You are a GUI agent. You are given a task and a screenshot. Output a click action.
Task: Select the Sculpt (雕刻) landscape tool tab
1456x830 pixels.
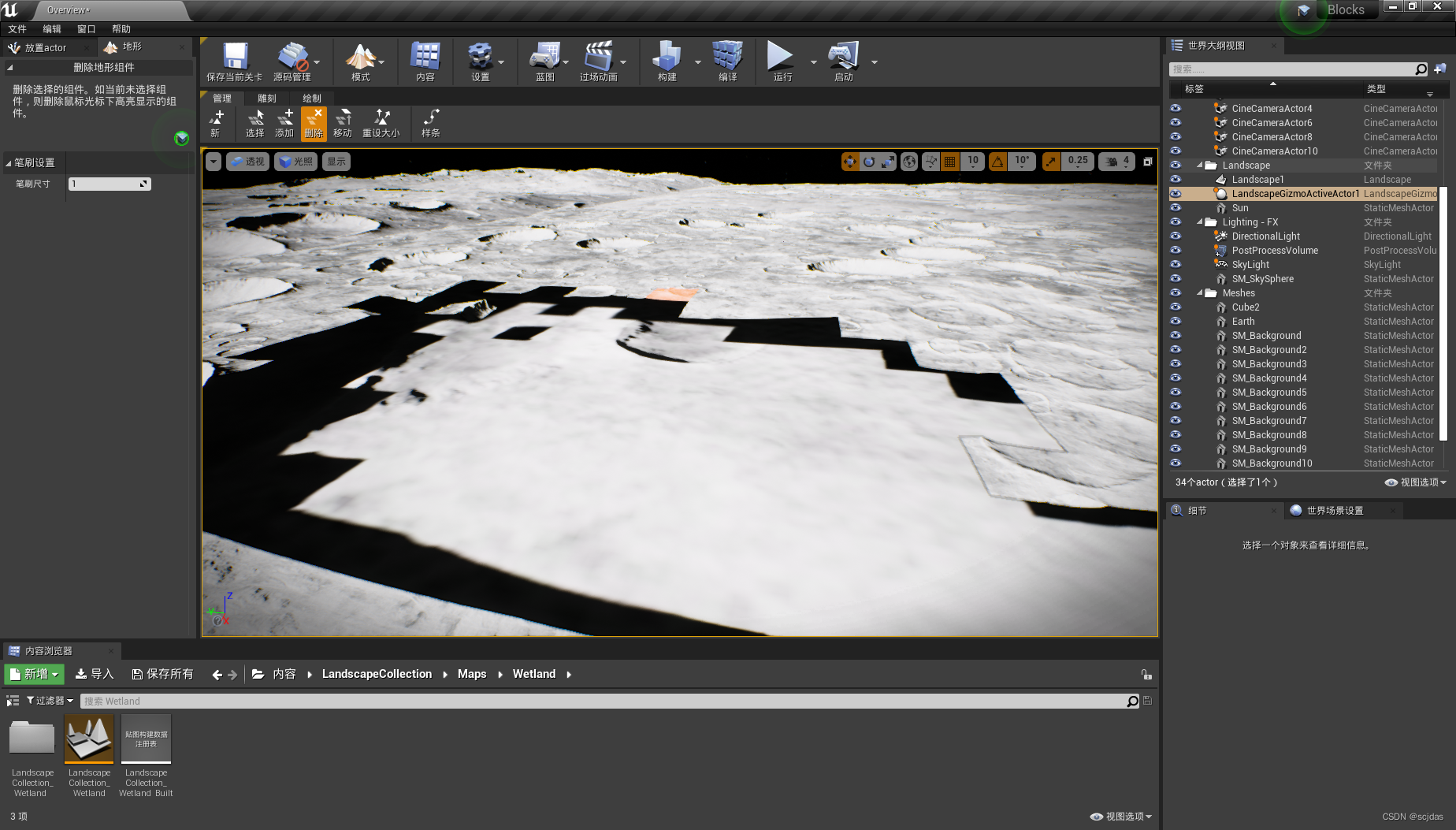pyautogui.click(x=266, y=98)
